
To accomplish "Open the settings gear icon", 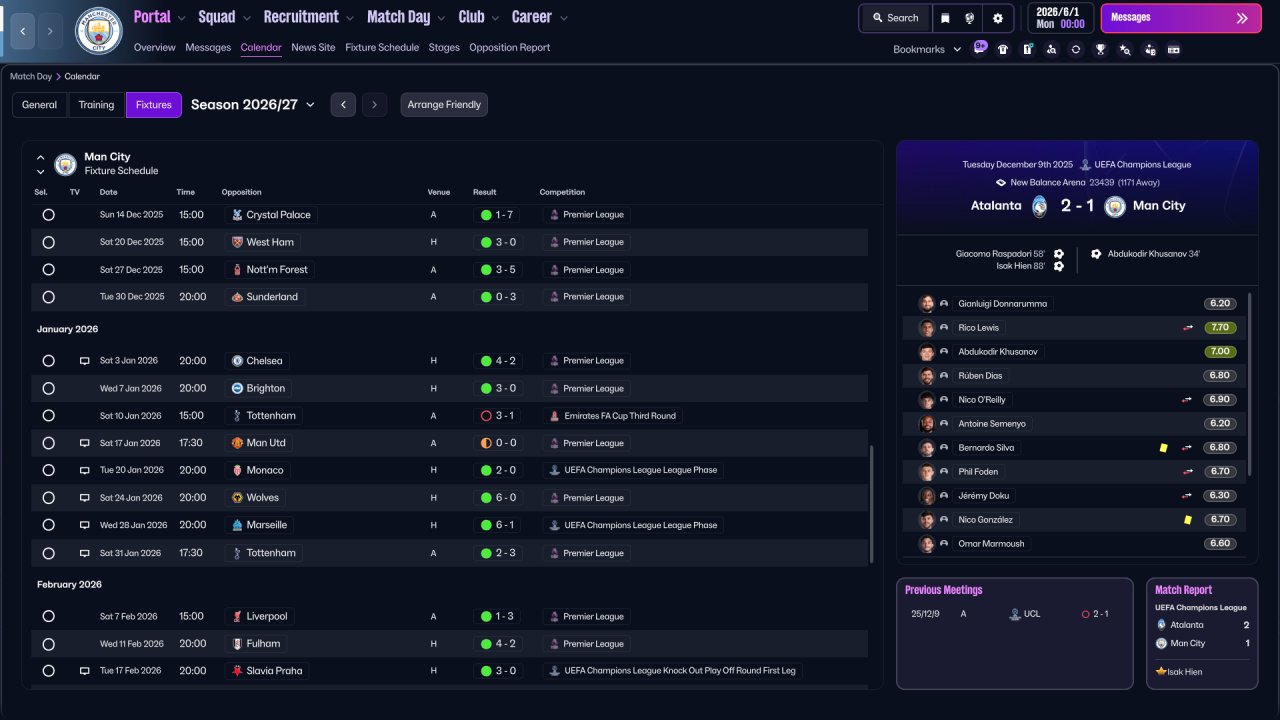I will pyautogui.click(x=997, y=18).
